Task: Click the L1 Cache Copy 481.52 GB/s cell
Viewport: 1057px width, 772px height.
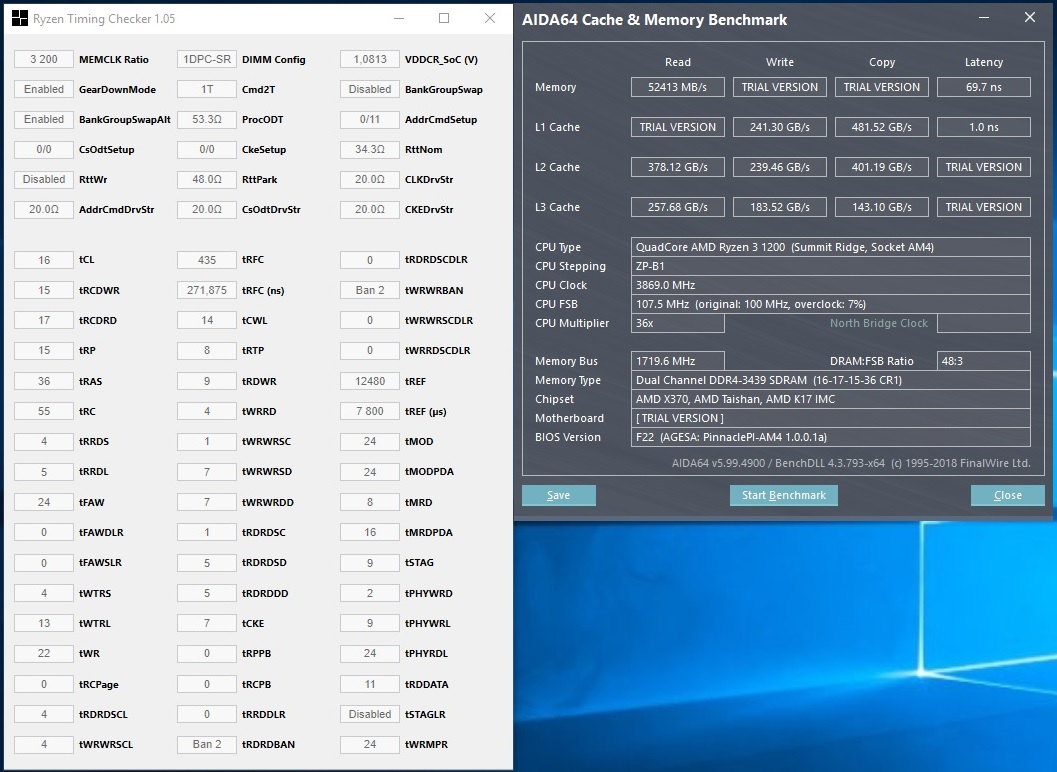Action: click(x=882, y=127)
